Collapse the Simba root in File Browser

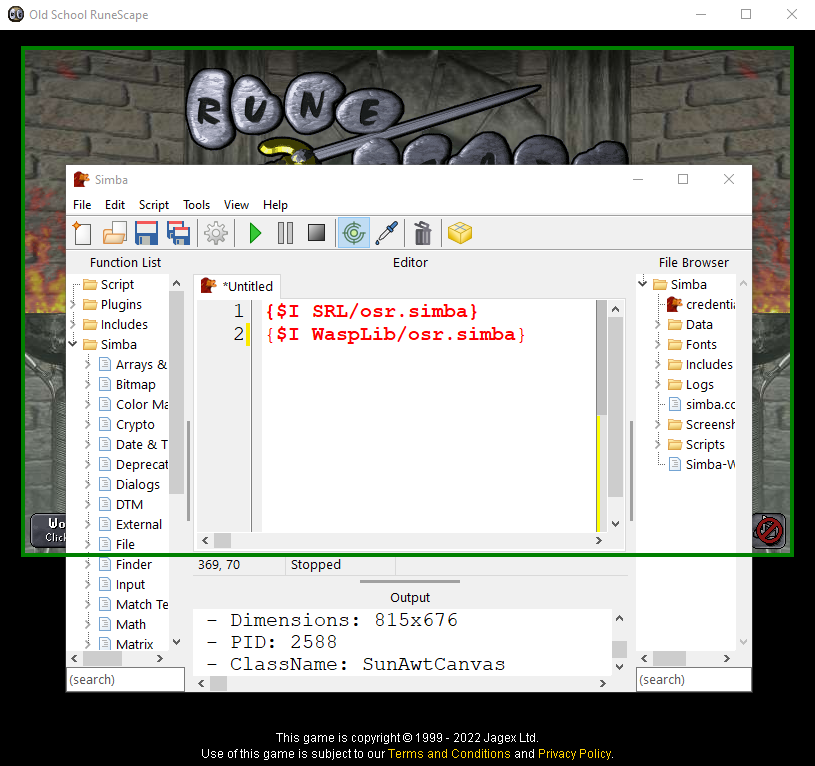coord(643,283)
